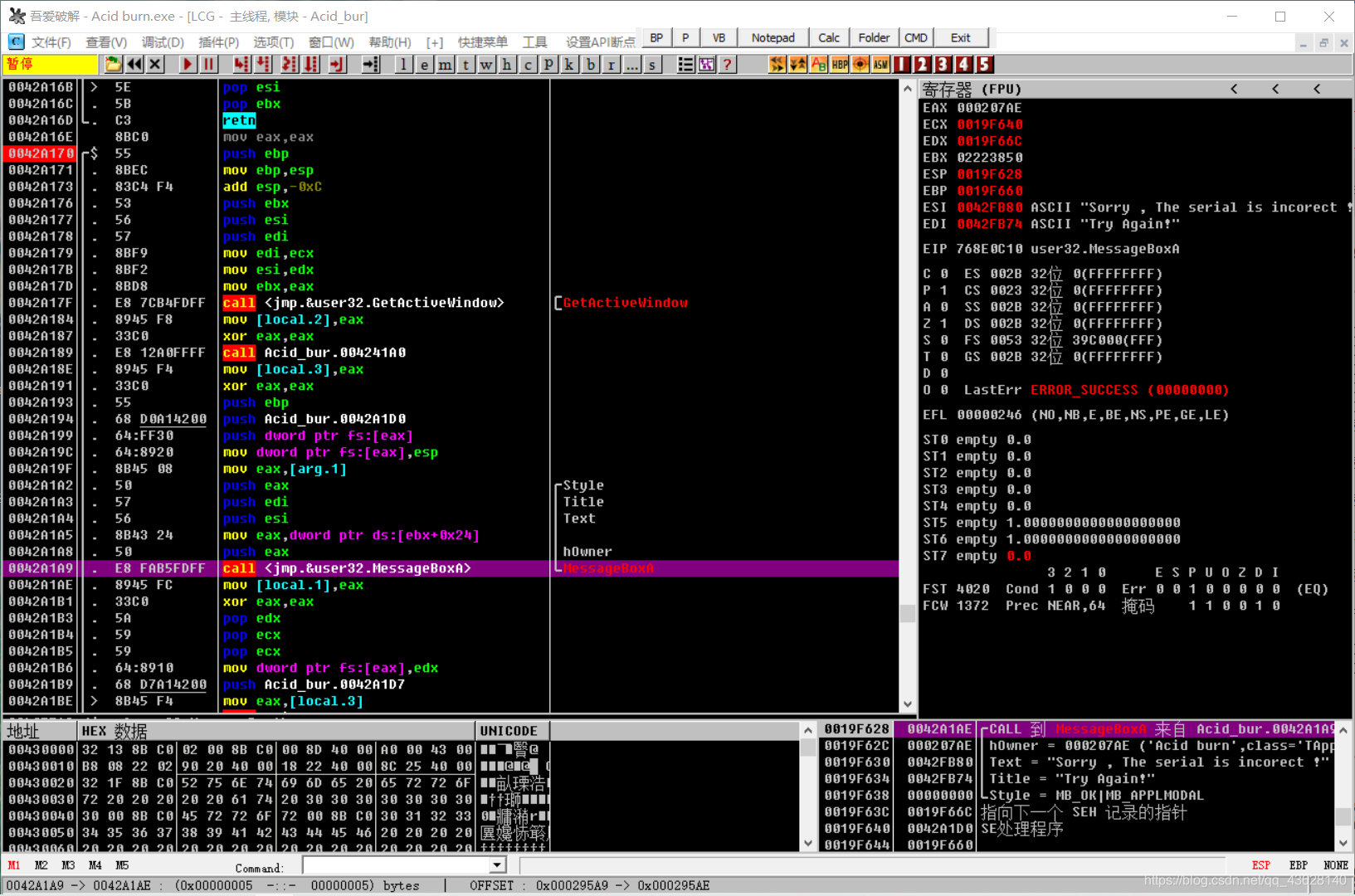1355x896 pixels.
Task: Click the Step Over icon
Action: 264,64
